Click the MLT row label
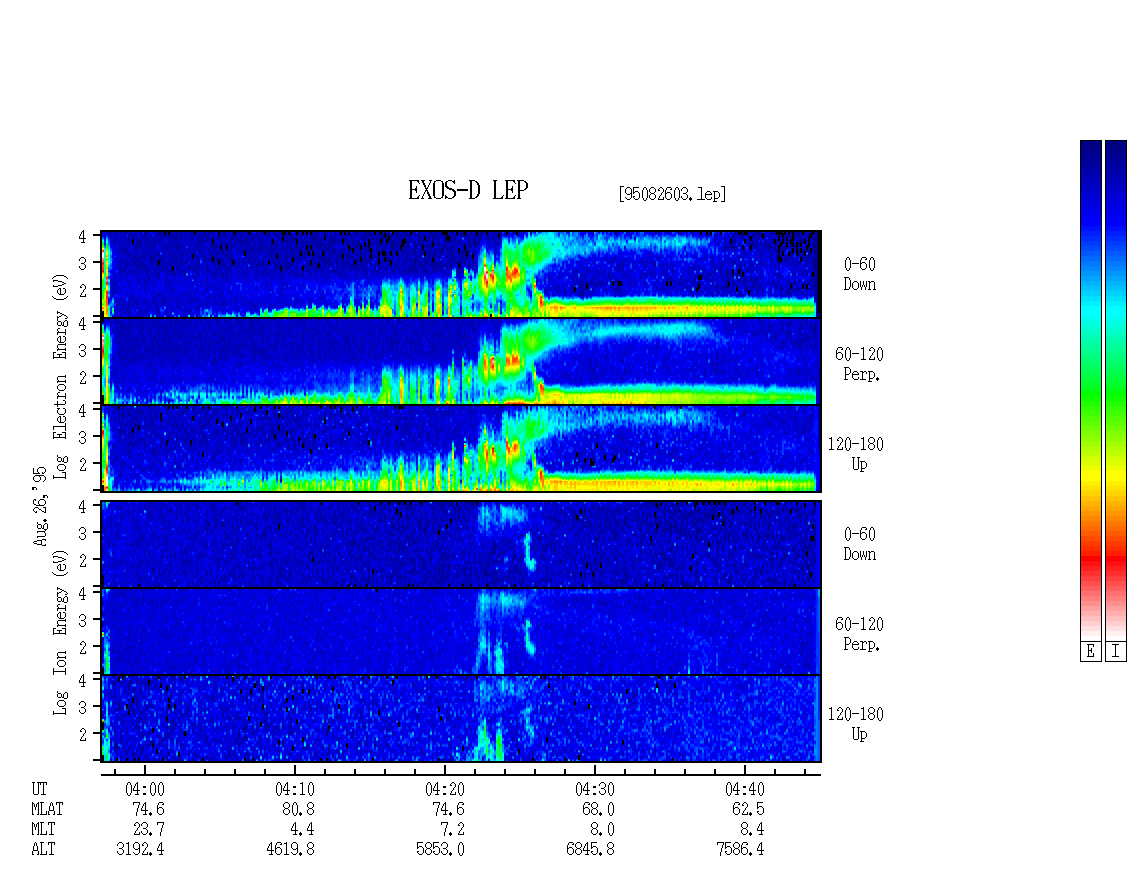1130x875 pixels. point(43,830)
